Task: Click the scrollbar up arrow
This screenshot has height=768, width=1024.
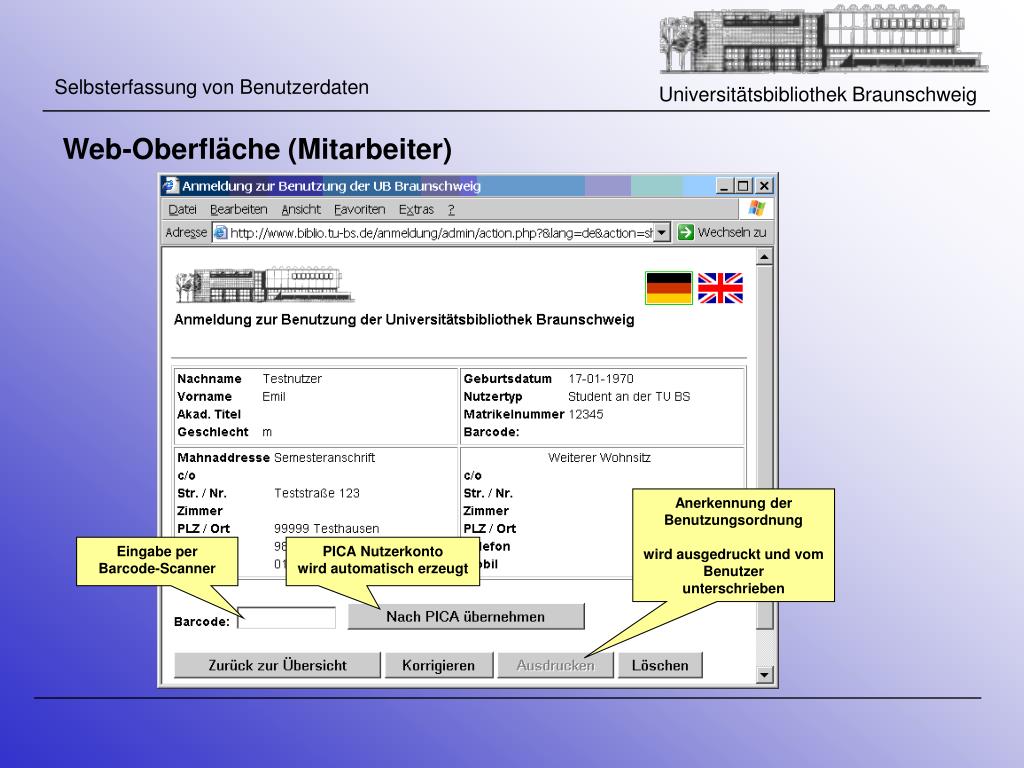Action: (764, 257)
